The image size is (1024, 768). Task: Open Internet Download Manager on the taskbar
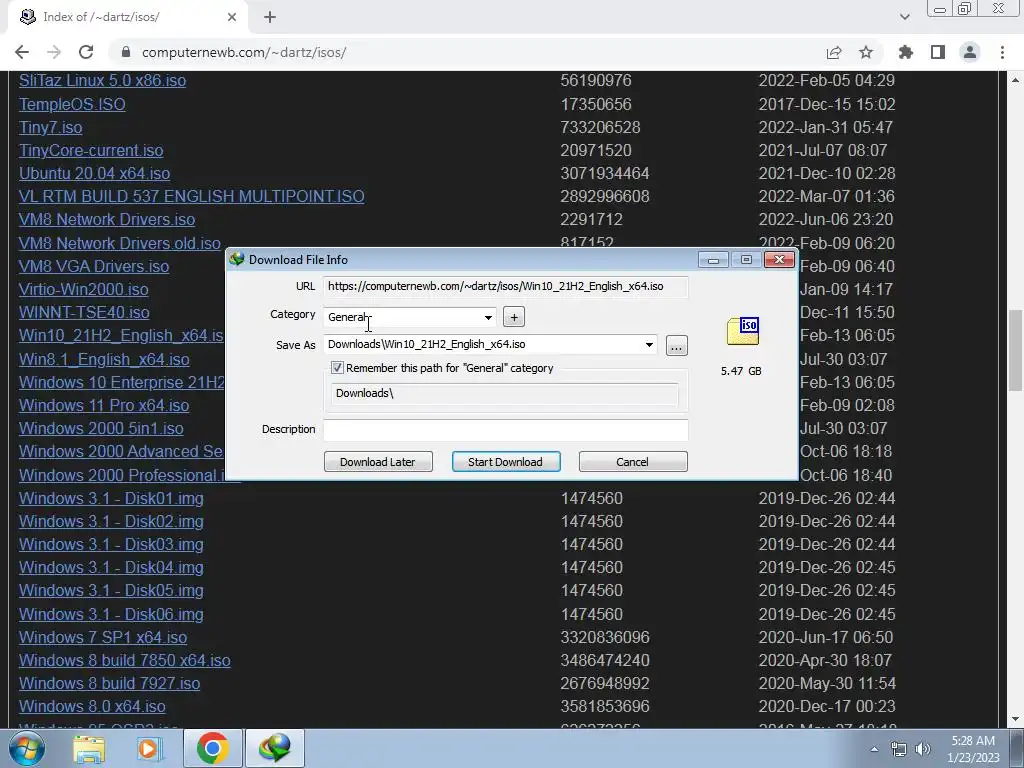click(x=274, y=748)
